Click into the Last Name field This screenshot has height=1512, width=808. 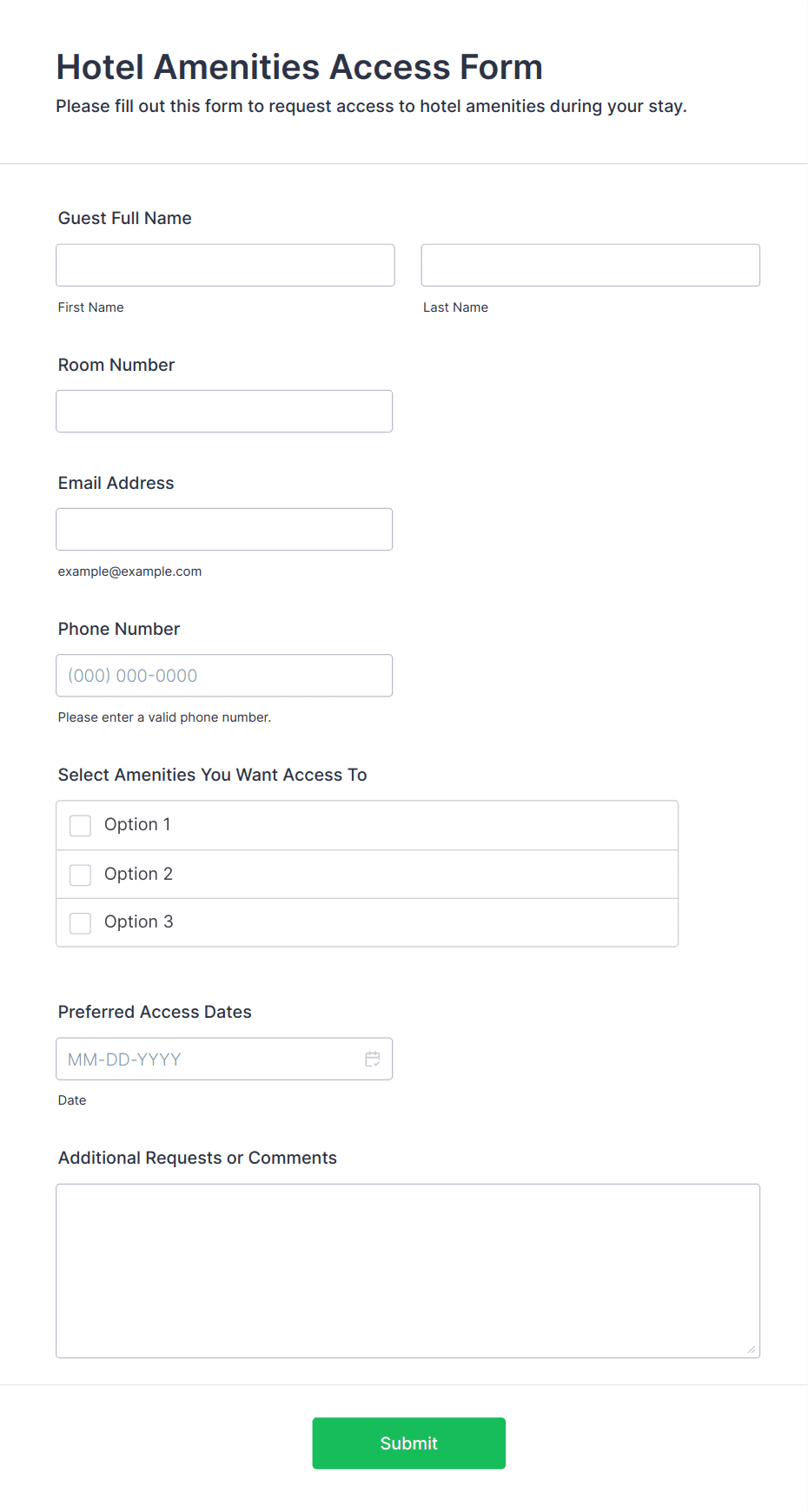590,265
